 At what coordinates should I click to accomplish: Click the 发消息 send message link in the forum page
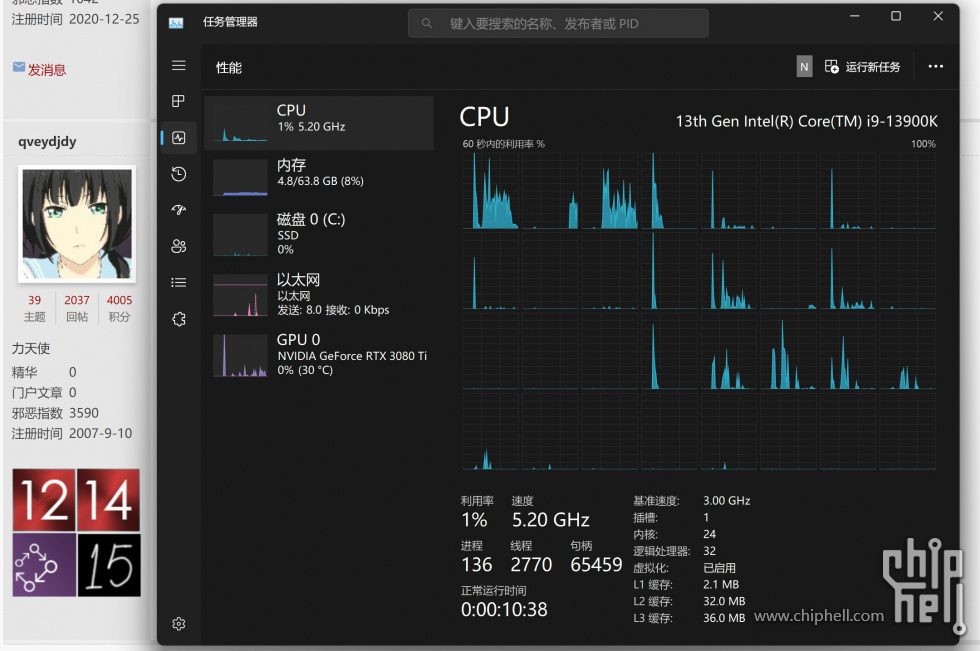click(47, 70)
